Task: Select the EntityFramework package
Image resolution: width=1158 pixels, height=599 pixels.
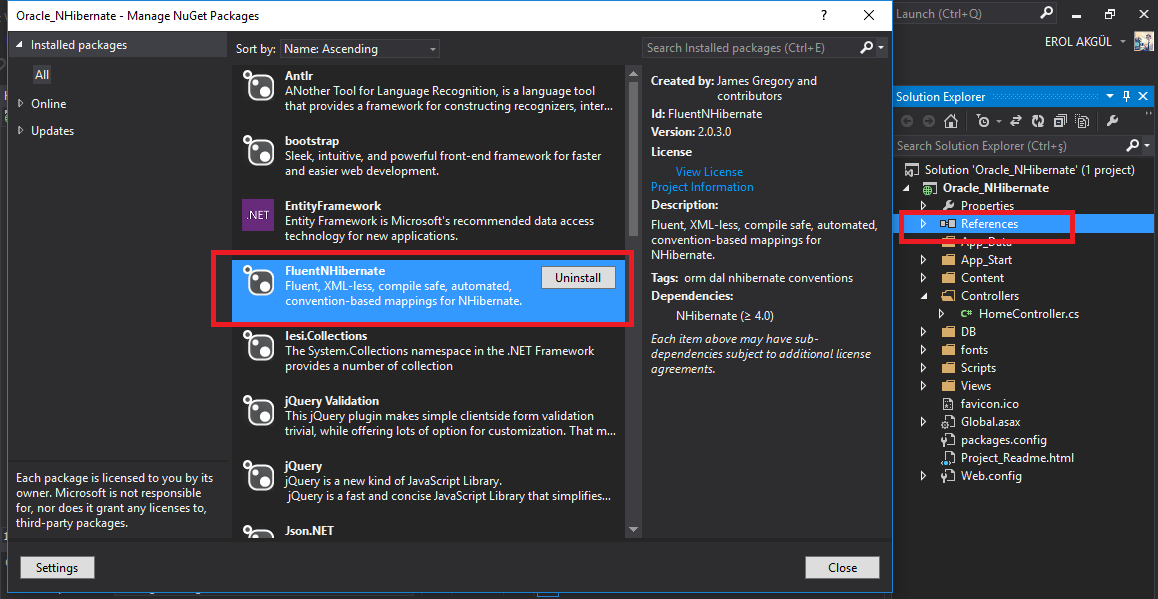Action: (430, 221)
